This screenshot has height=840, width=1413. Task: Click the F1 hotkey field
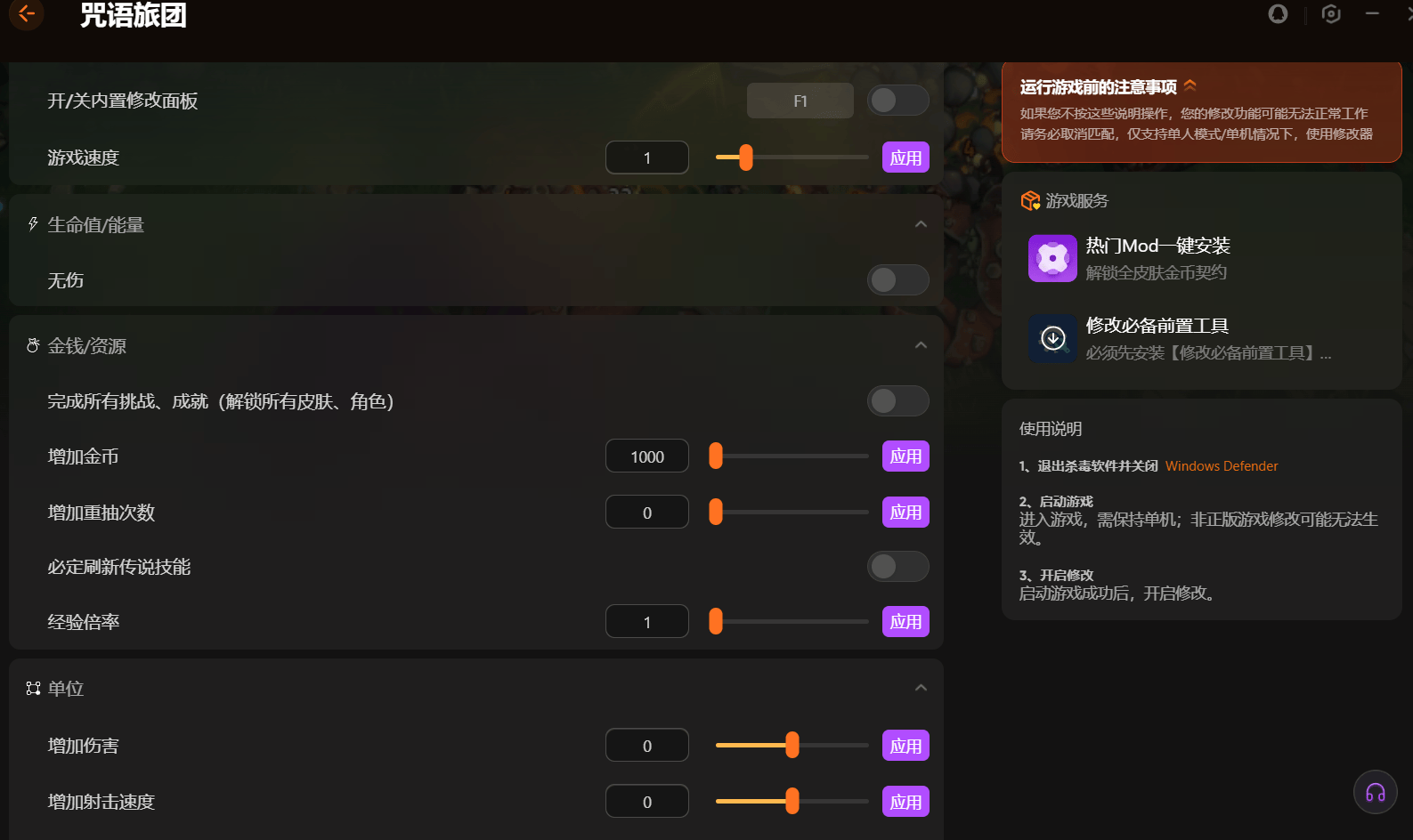click(800, 101)
